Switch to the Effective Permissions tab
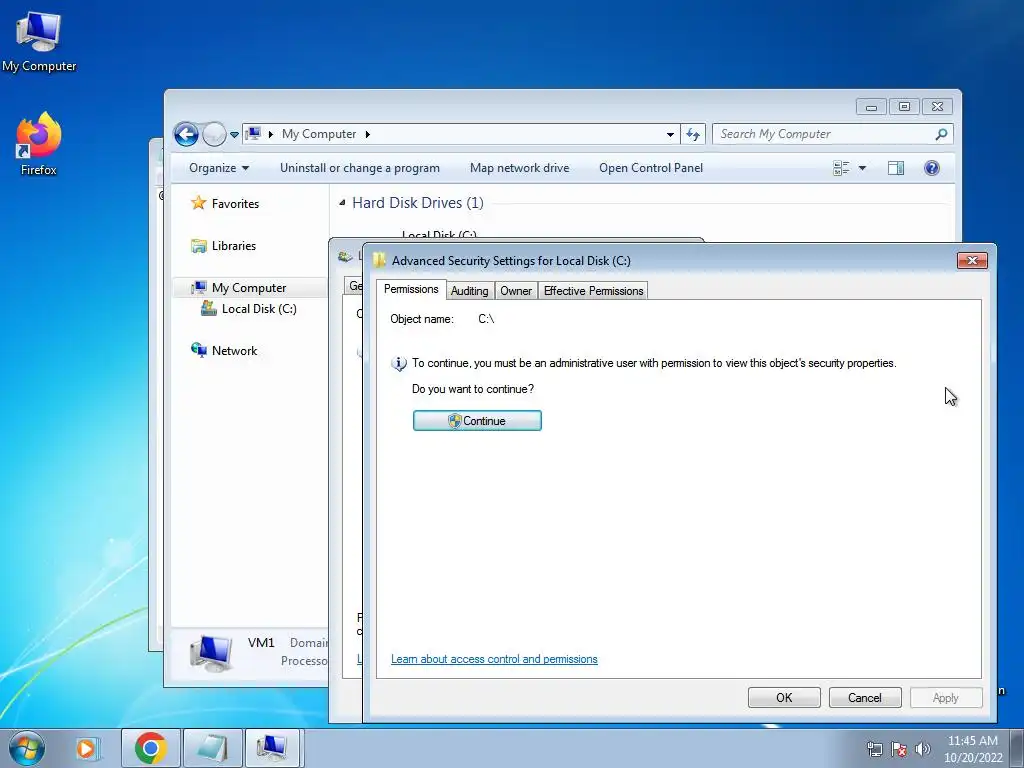1024x768 pixels. [593, 291]
